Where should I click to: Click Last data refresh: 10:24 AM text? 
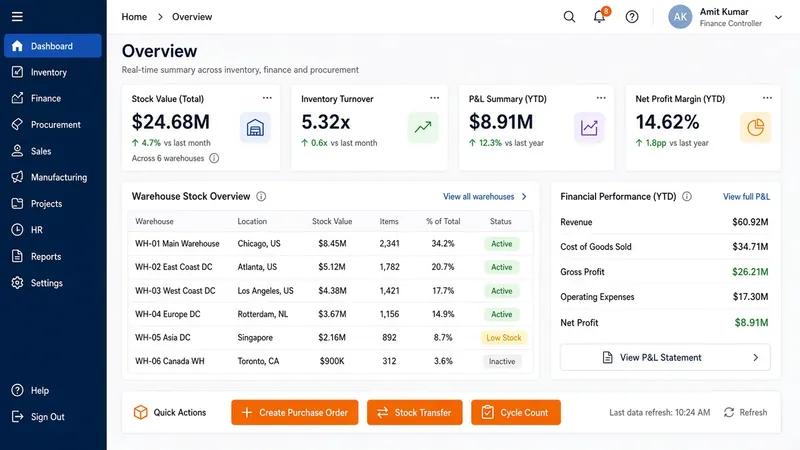pyautogui.click(x=659, y=412)
